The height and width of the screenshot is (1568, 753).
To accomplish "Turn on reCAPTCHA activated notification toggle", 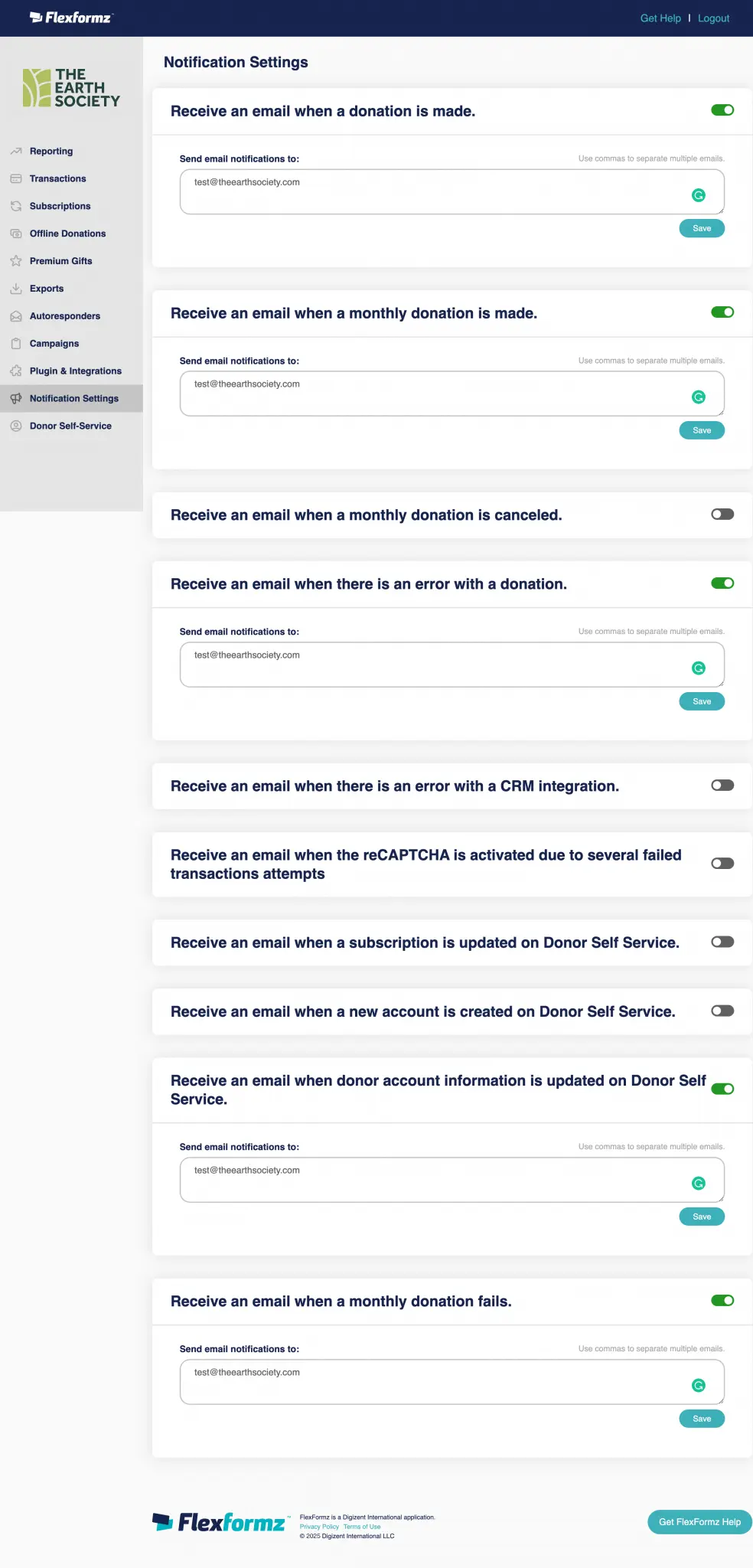I will point(722,864).
